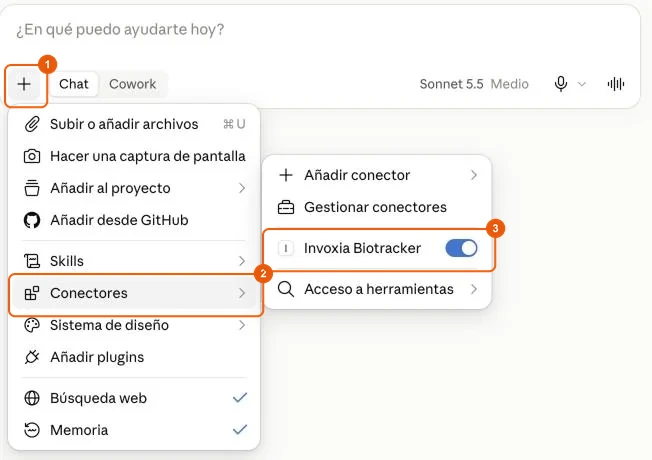Expand the Añadir conector chevron
The height and width of the screenshot is (460, 652).
click(474, 175)
